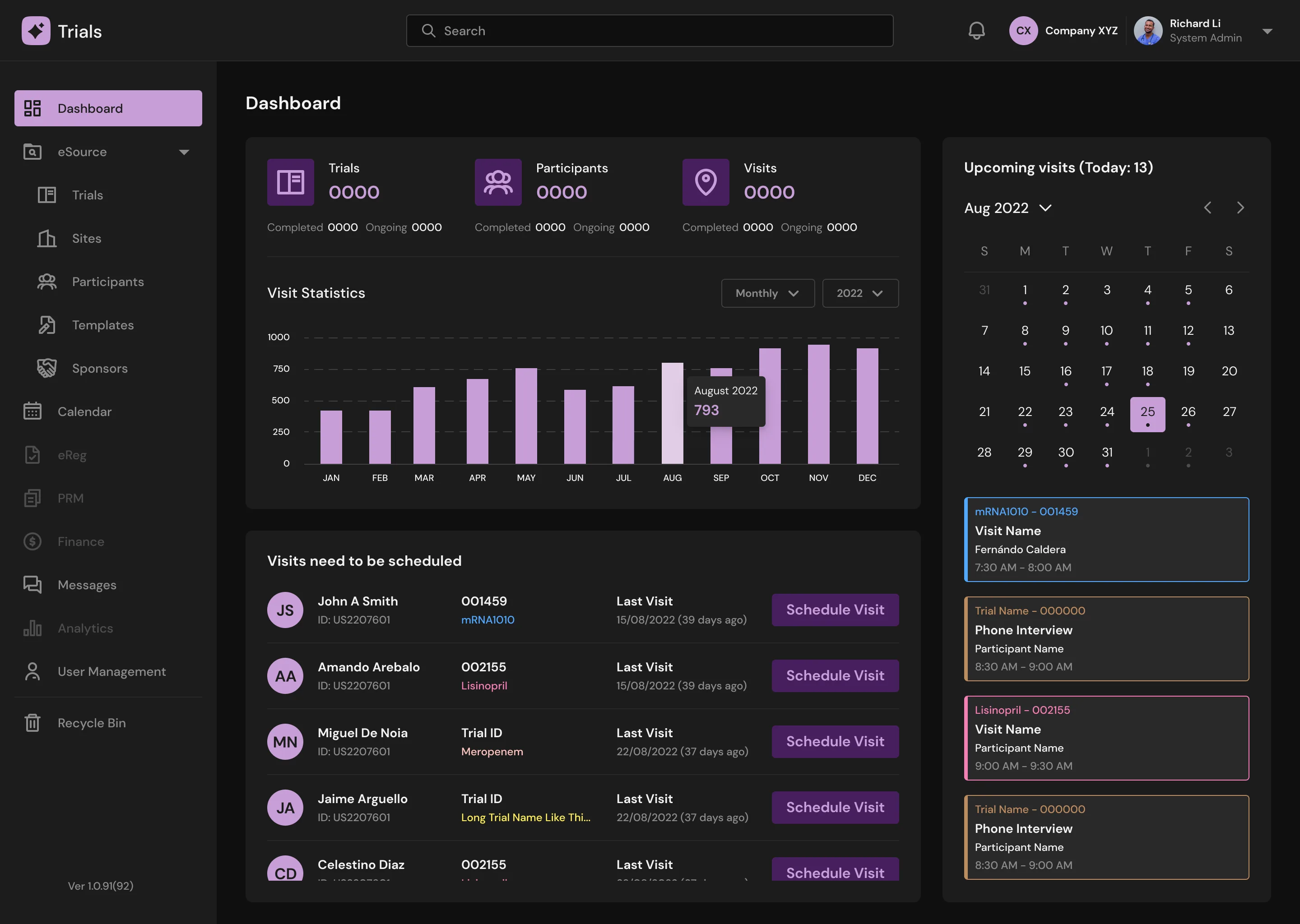Open notifications bell icon

point(977,31)
